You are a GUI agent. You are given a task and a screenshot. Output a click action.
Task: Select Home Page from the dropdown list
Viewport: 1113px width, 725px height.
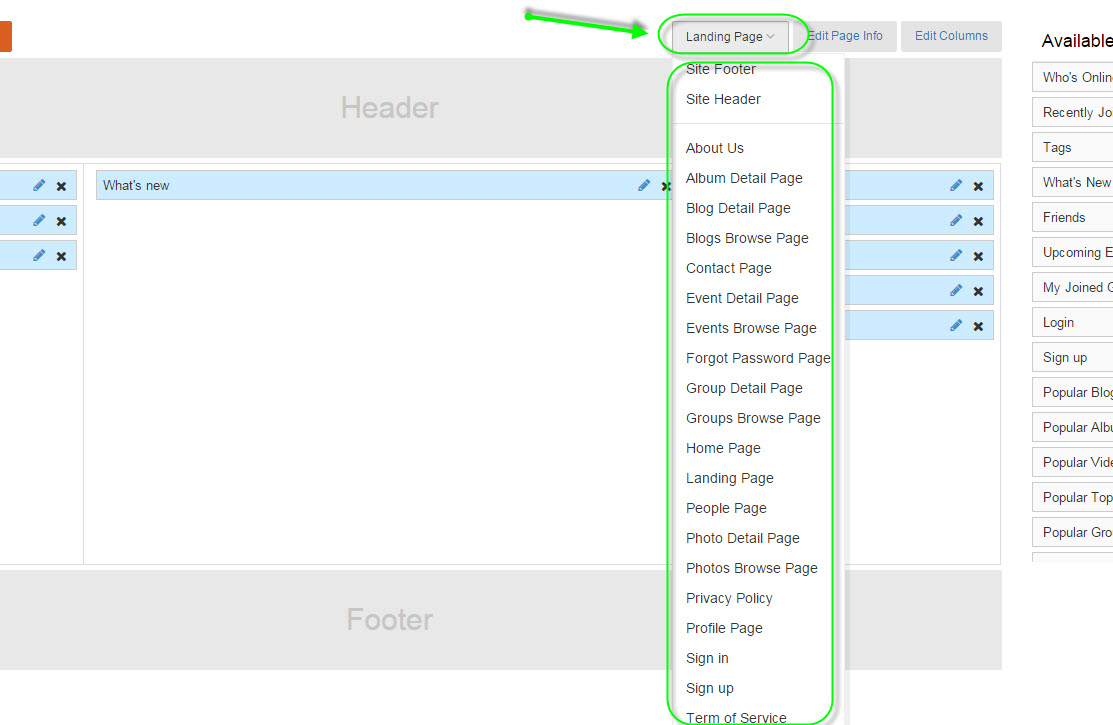[723, 448]
